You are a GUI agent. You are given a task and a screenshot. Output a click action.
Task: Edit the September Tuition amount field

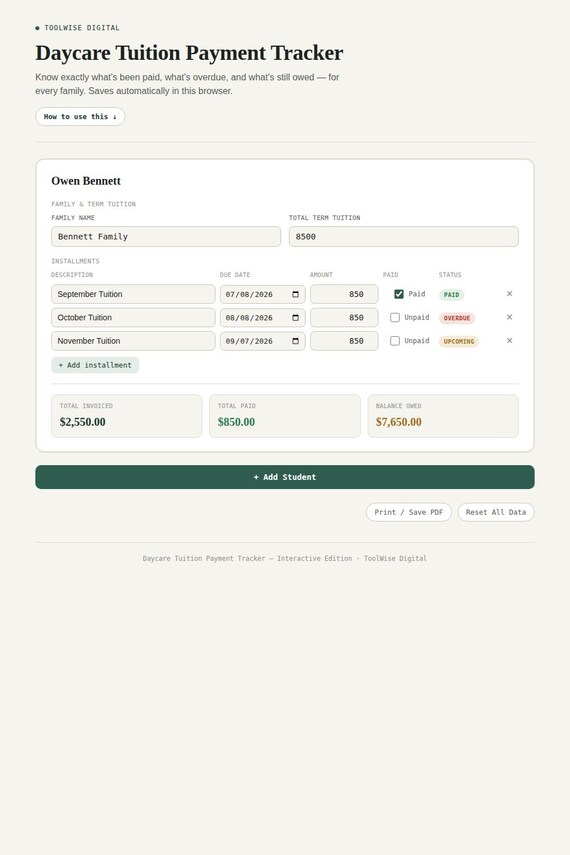point(344,294)
